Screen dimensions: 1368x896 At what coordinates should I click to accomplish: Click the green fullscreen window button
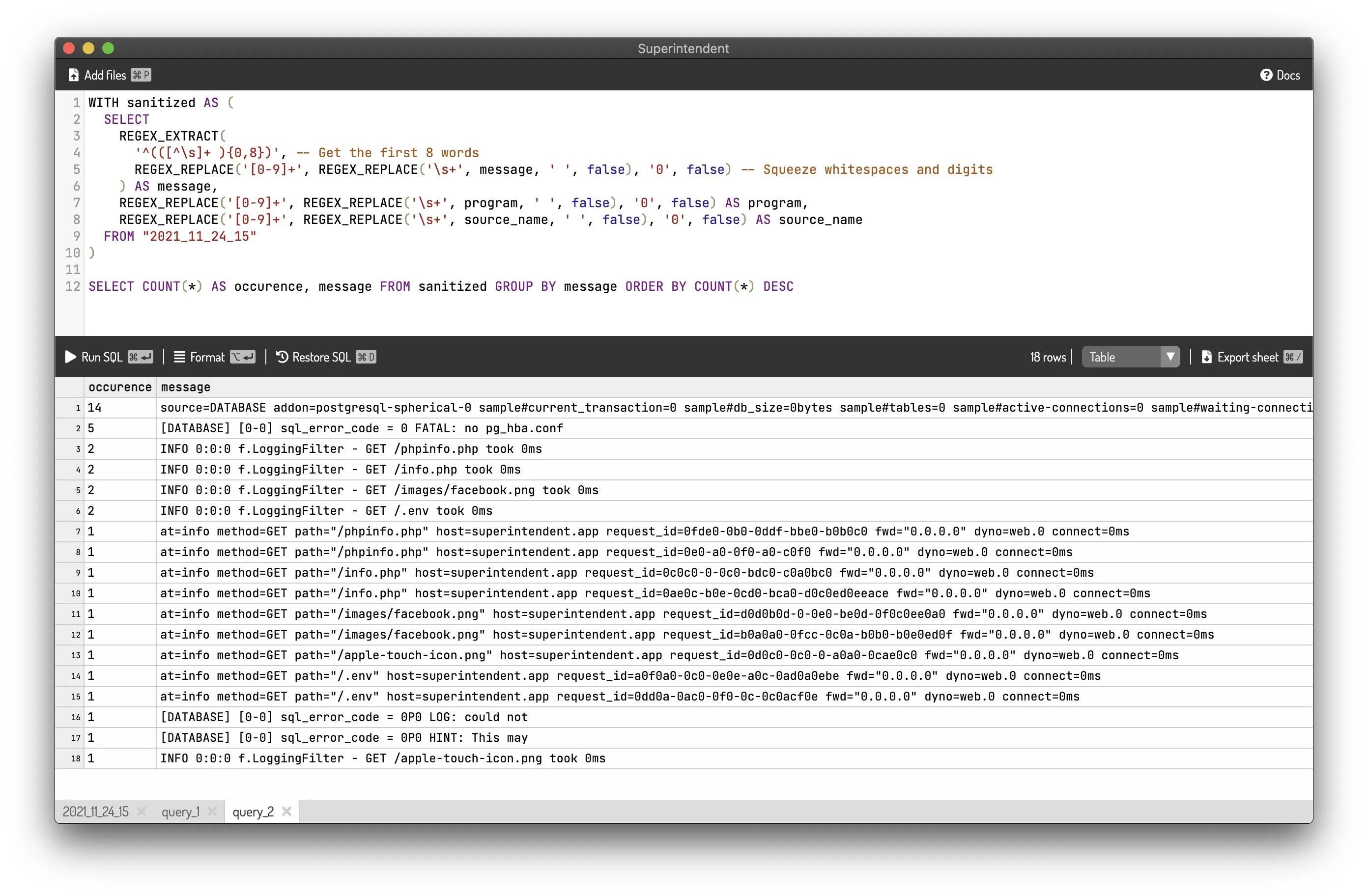click(x=108, y=48)
